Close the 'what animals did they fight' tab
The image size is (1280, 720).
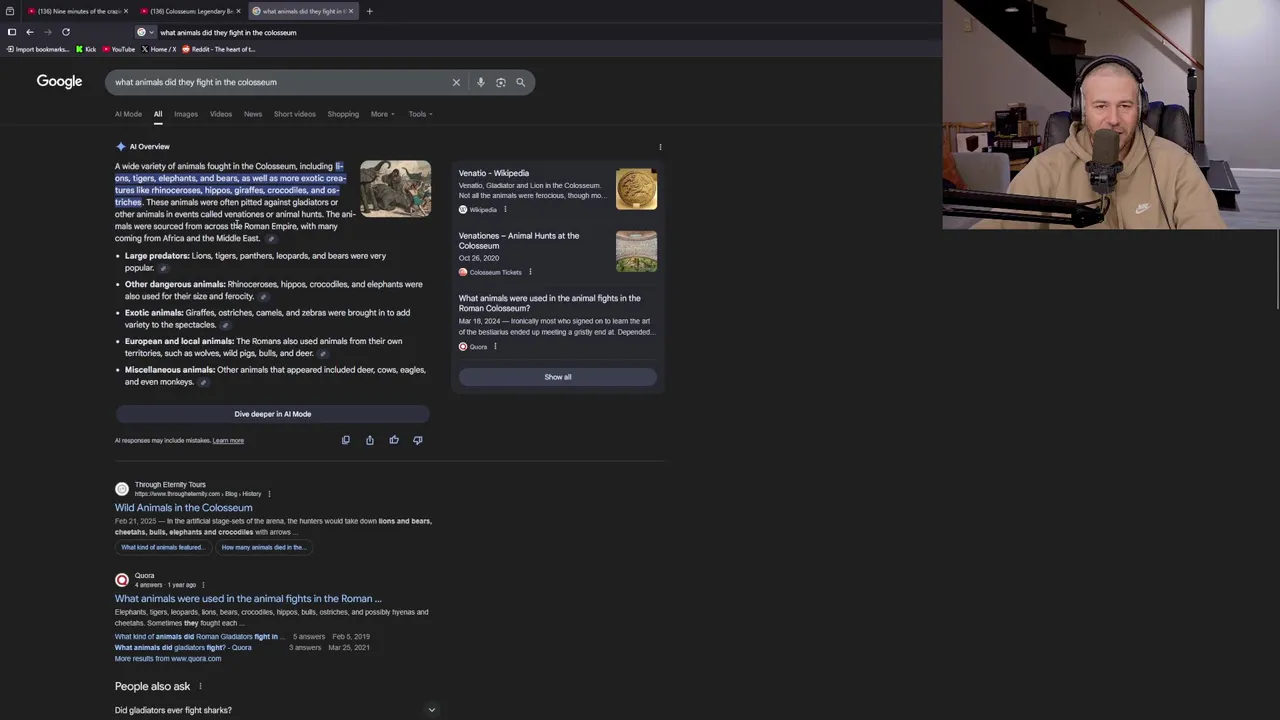coord(351,11)
